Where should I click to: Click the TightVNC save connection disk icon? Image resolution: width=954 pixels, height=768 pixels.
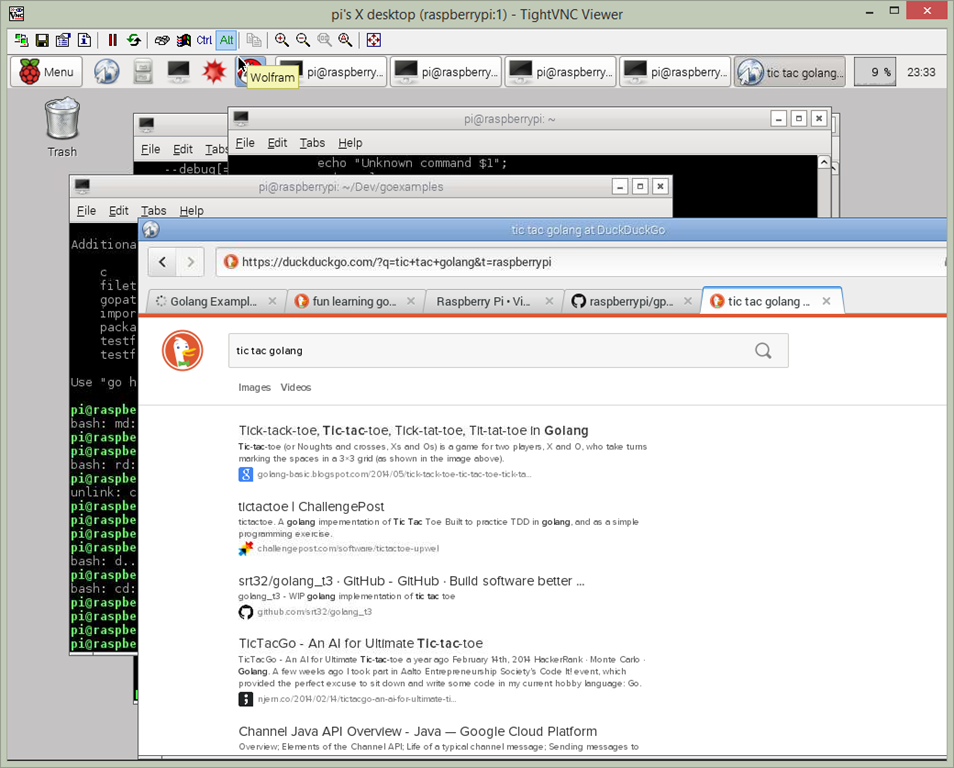point(42,40)
